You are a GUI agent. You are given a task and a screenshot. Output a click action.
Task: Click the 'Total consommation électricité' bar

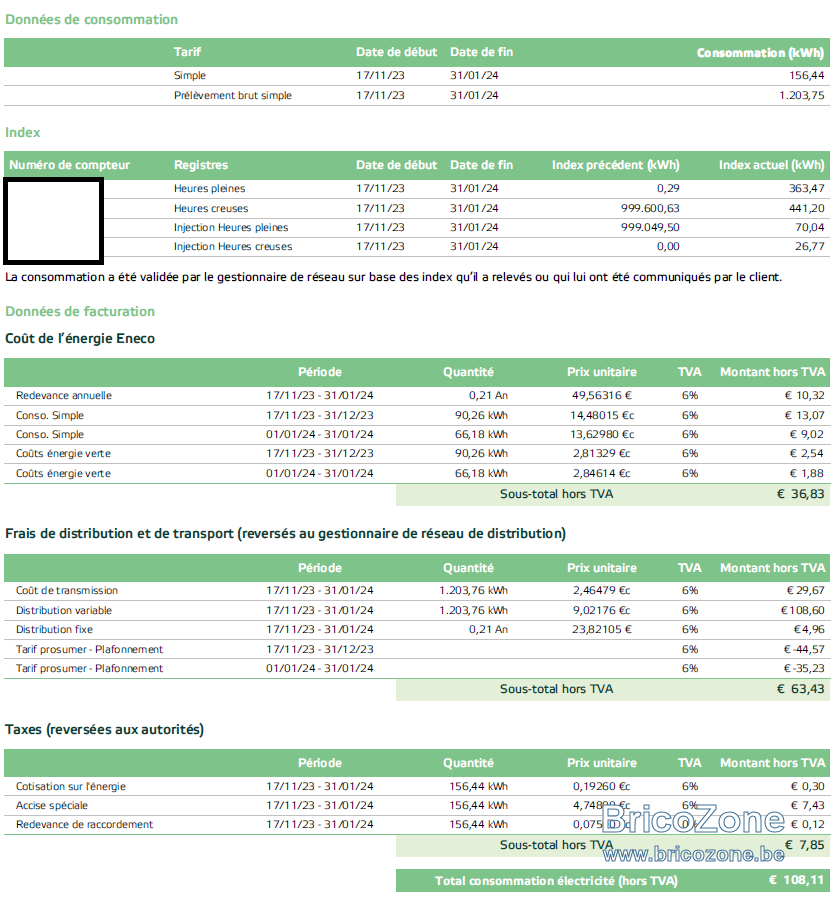coord(613,880)
